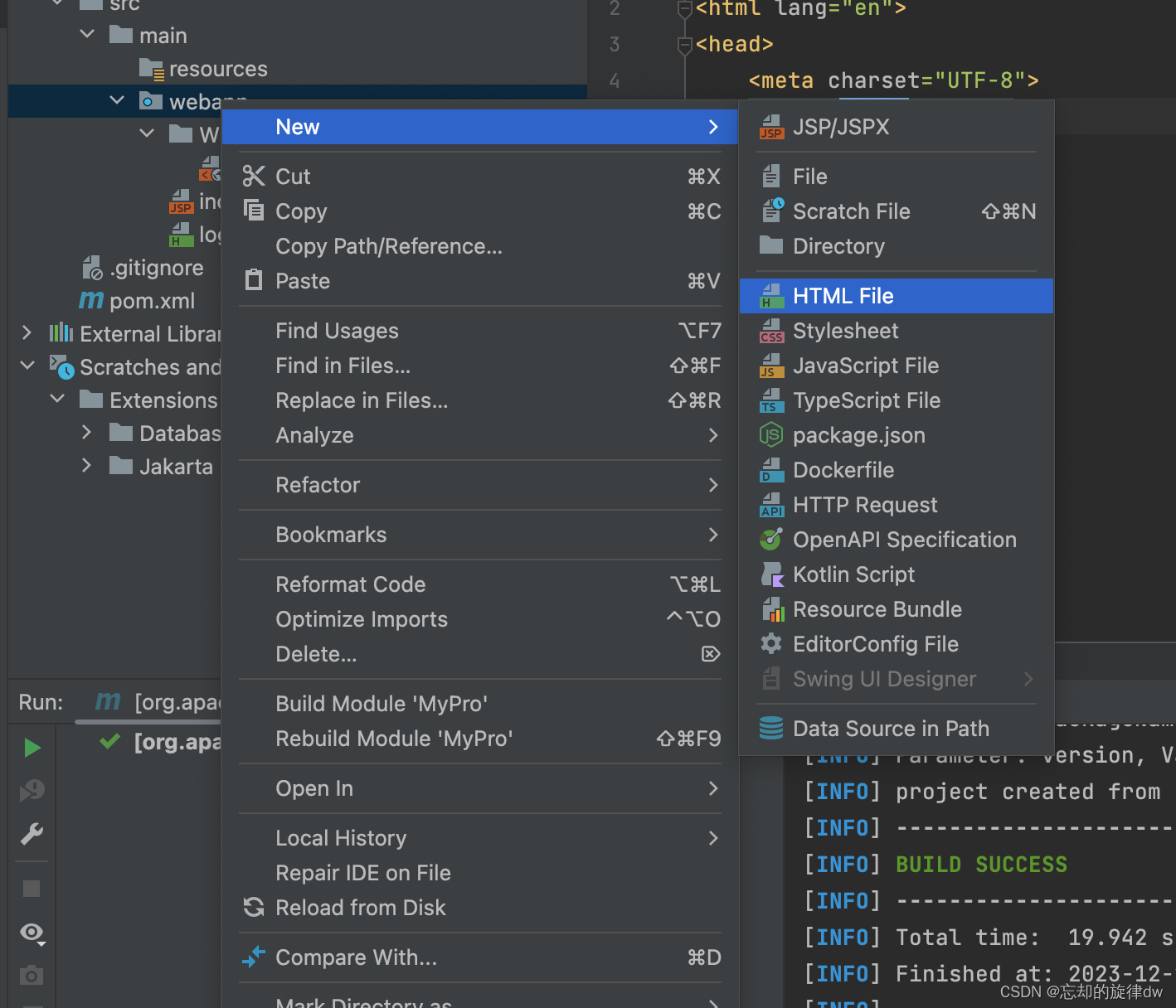This screenshot has height=1008, width=1176.
Task: Click the HTTP Request API icon
Action: 771,505
